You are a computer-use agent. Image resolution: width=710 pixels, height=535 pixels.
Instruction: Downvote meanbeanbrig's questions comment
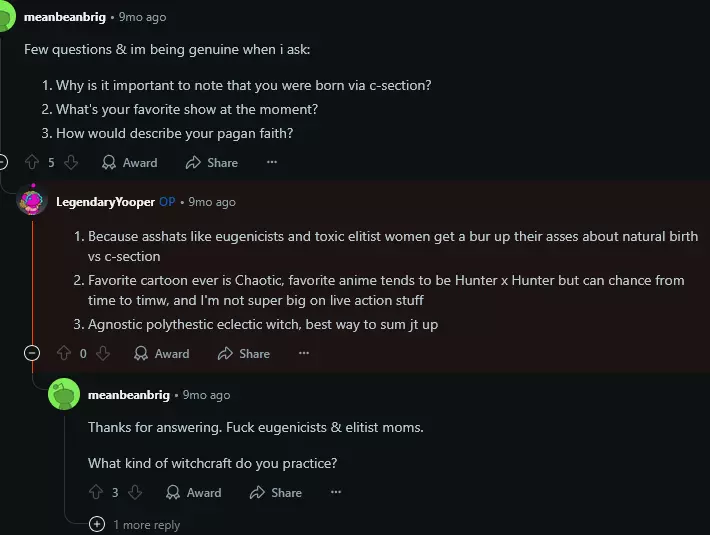[x=70, y=162]
